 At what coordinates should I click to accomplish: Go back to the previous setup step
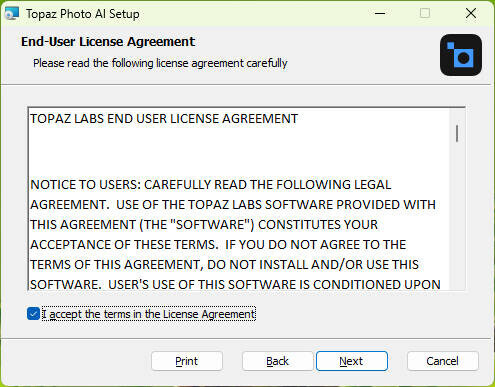pyautogui.click(x=278, y=361)
